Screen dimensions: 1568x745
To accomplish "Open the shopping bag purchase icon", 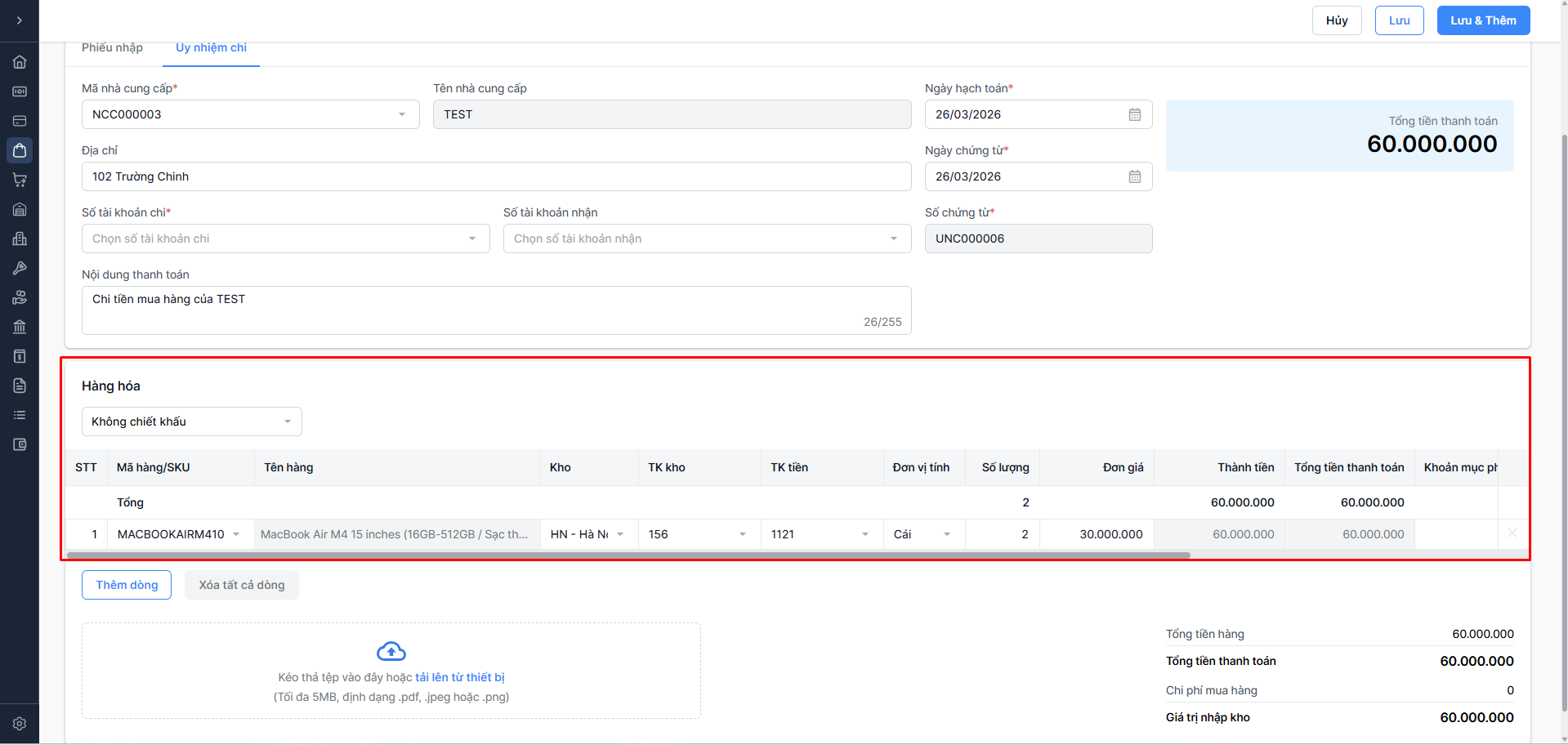I will (20, 150).
